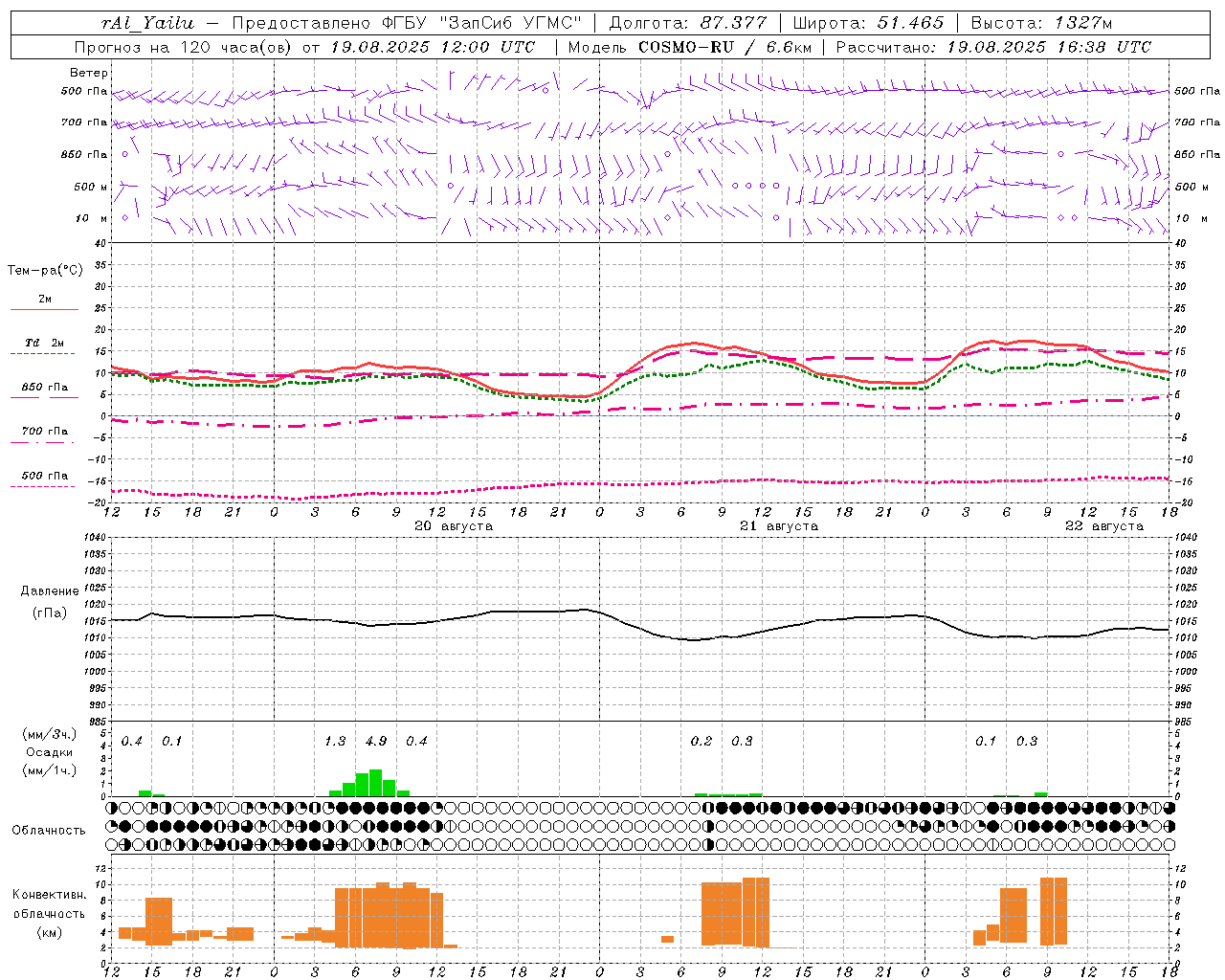Click the precipitation amount 0.2
The width and height of the screenshot is (1225, 980).
(702, 741)
